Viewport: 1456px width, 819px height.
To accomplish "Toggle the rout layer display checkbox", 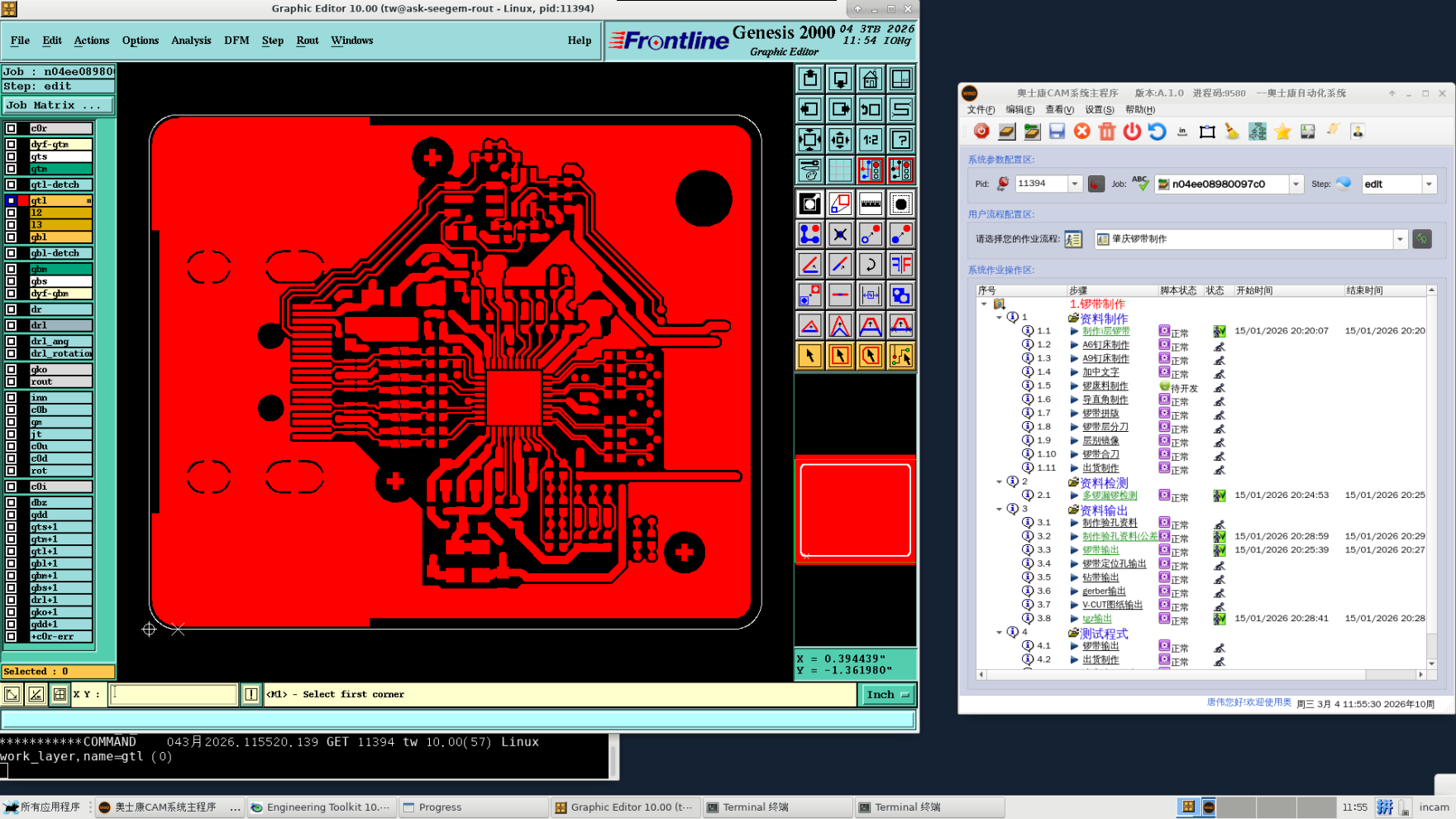I will click(12, 382).
